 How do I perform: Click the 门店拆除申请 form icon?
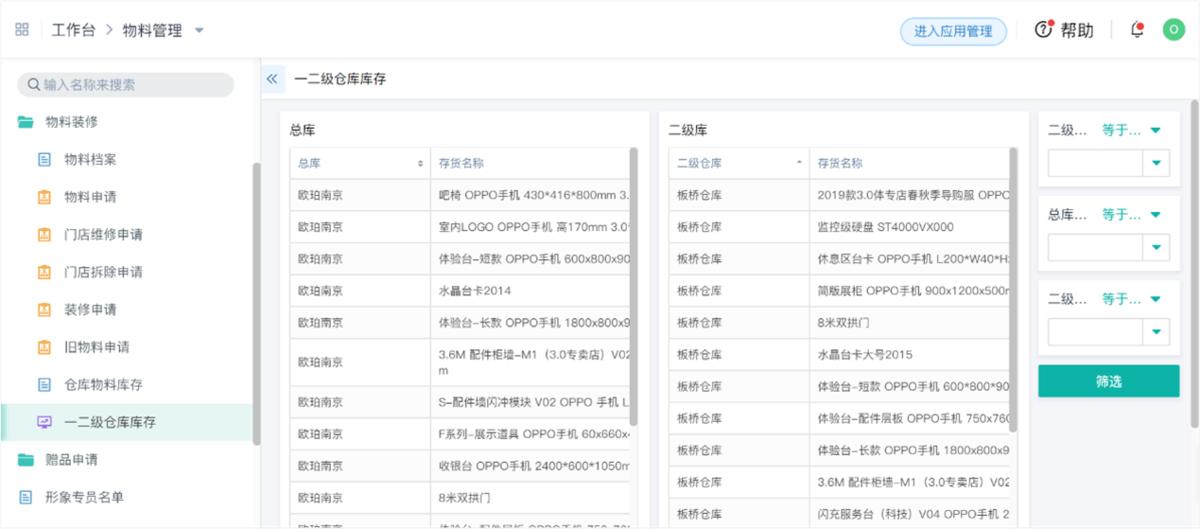click(44, 272)
